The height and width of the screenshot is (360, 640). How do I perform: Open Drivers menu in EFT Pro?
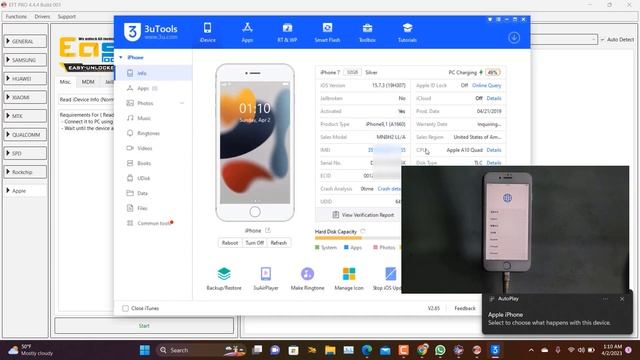[42, 17]
